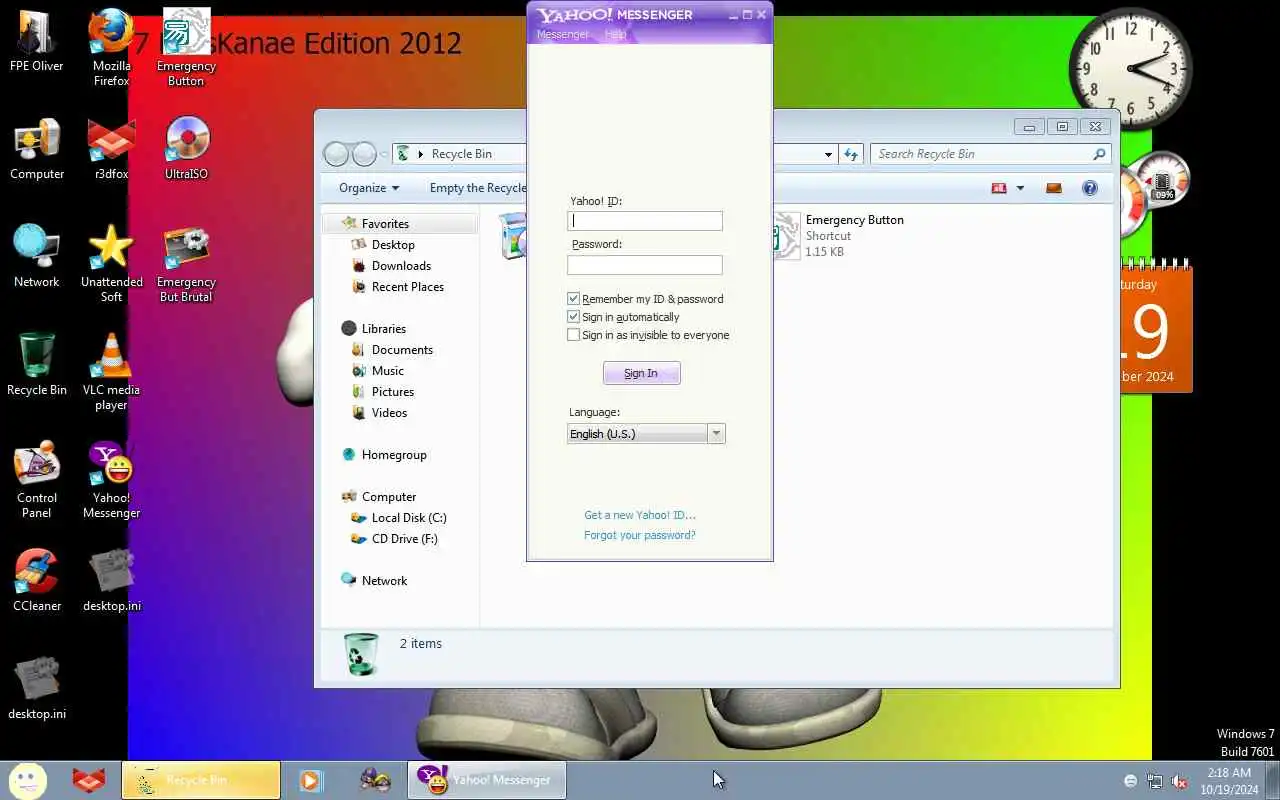Open the Organize dropdown menu
The height and width of the screenshot is (800, 1280).
click(369, 188)
